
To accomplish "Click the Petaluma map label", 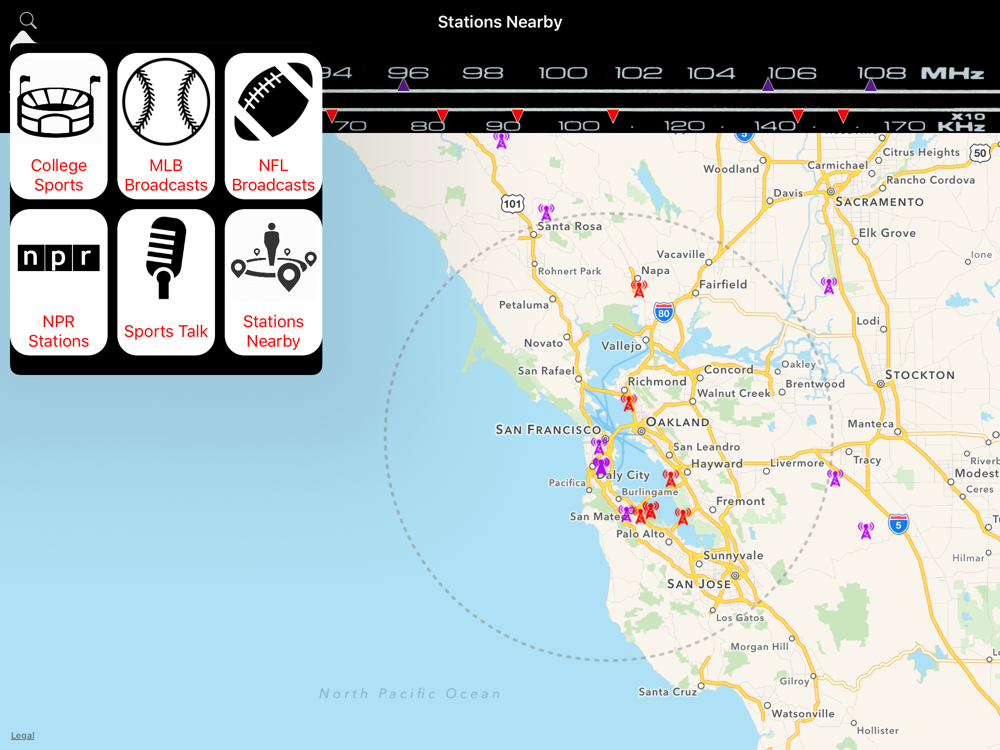I will [x=524, y=305].
